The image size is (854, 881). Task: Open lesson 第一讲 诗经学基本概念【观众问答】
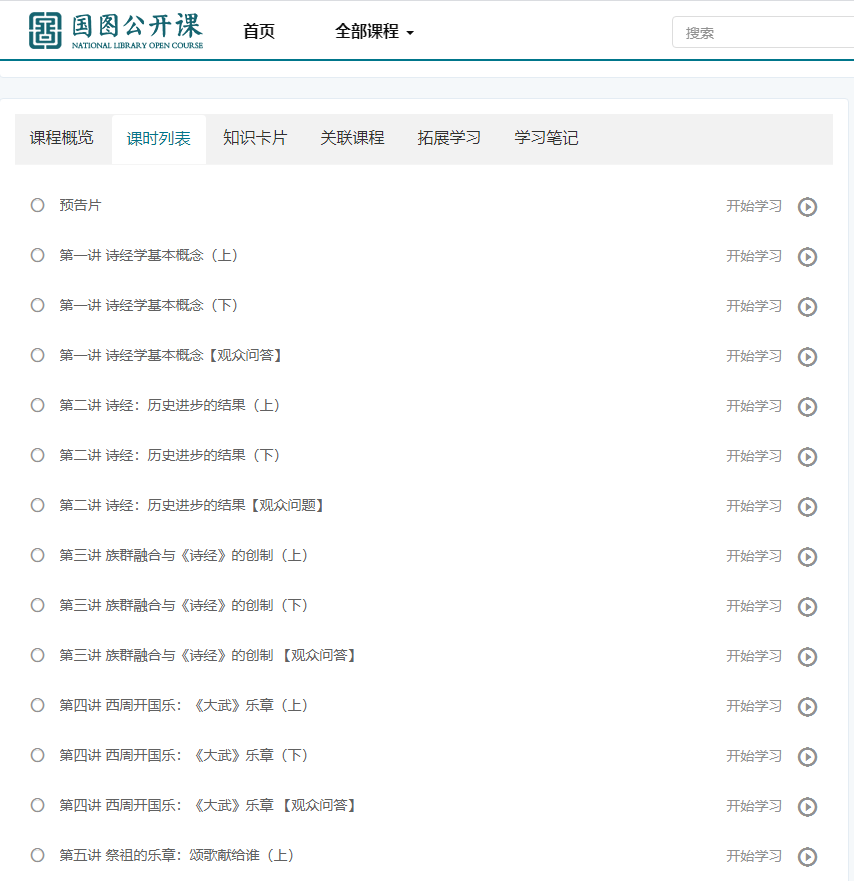pyautogui.click(x=171, y=355)
